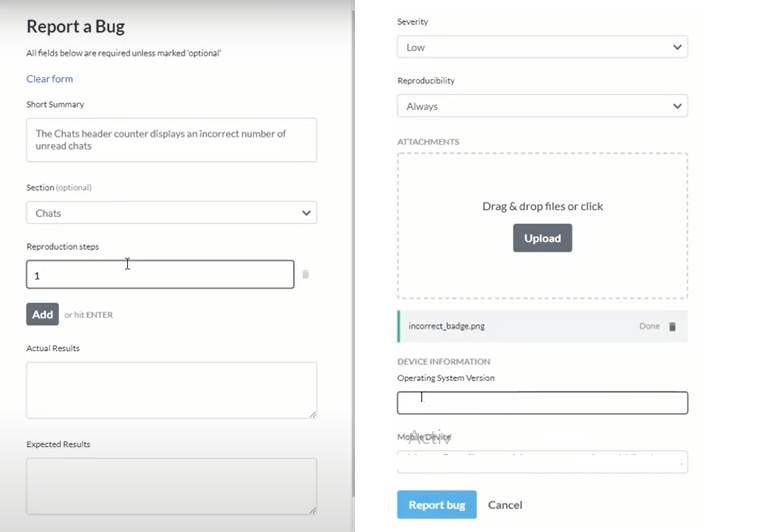Viewport: 765px width, 532px height.
Task: Click the Cancel button
Action: click(505, 505)
